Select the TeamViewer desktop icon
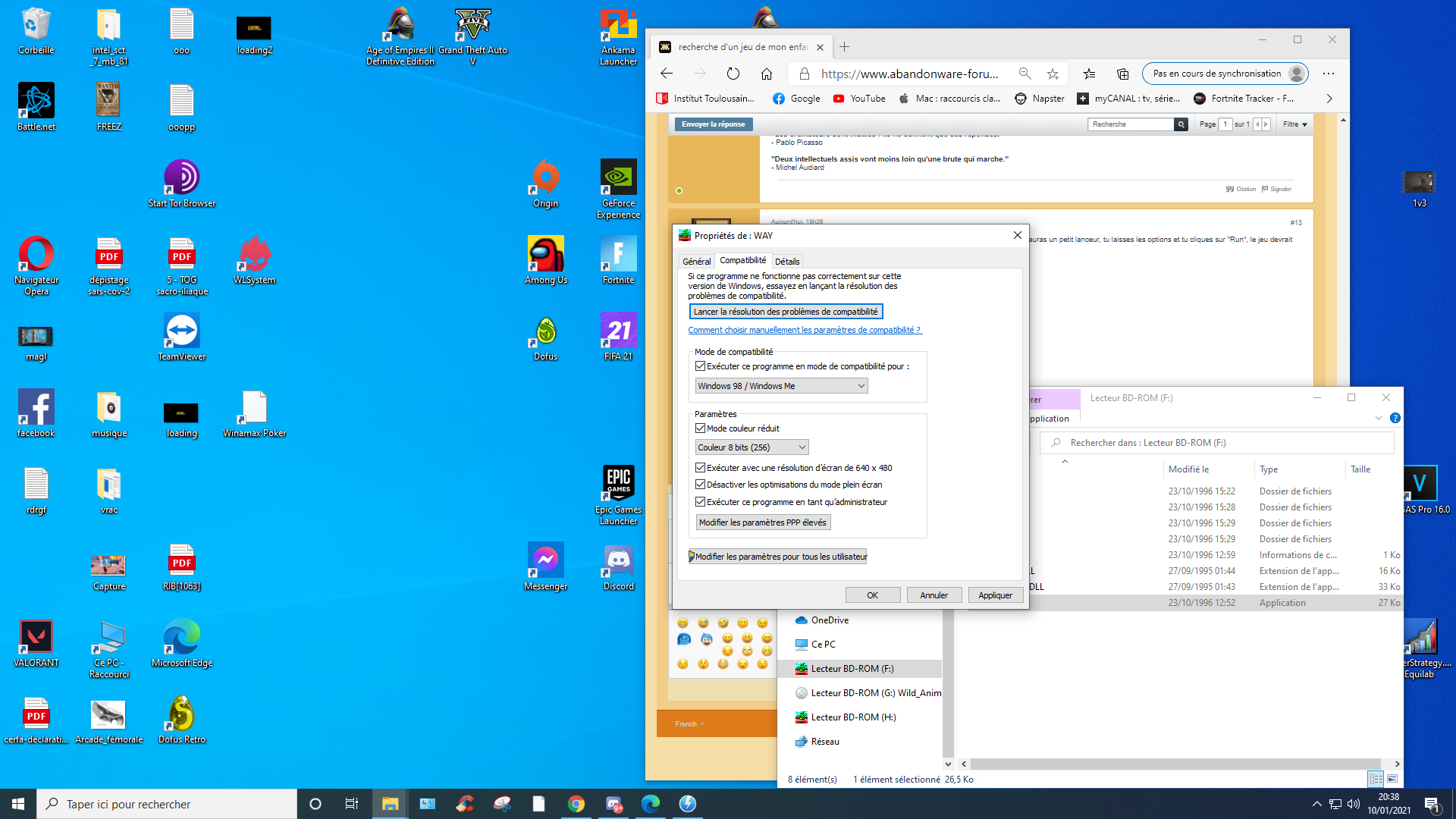The width and height of the screenshot is (1456, 819). 182,337
